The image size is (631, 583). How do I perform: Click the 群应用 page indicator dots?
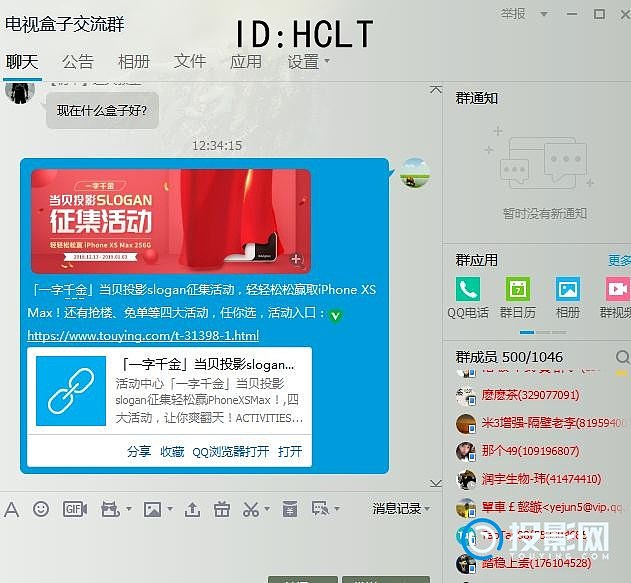click(x=543, y=332)
